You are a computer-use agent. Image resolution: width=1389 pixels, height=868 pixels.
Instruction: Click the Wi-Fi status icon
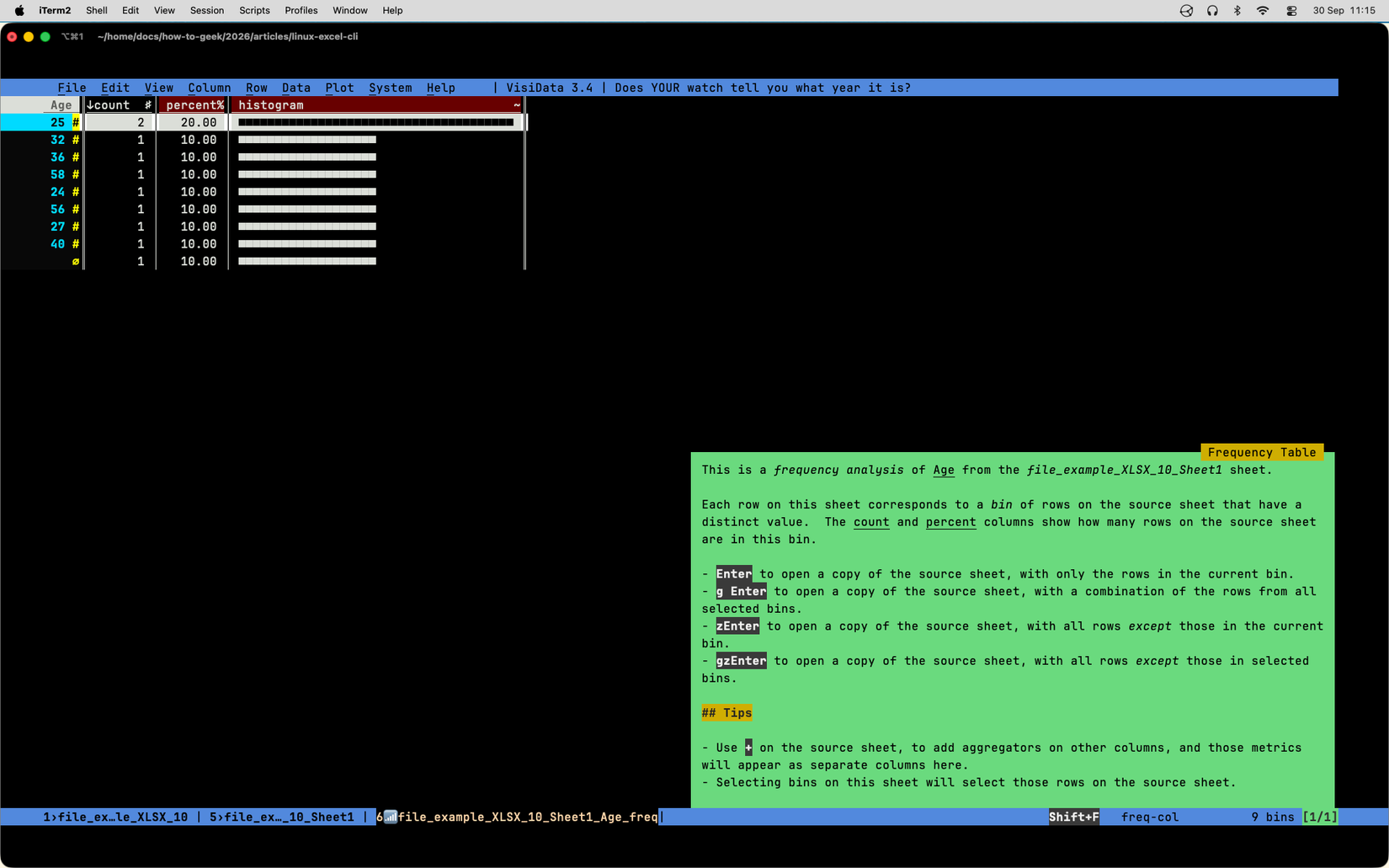(1263, 11)
